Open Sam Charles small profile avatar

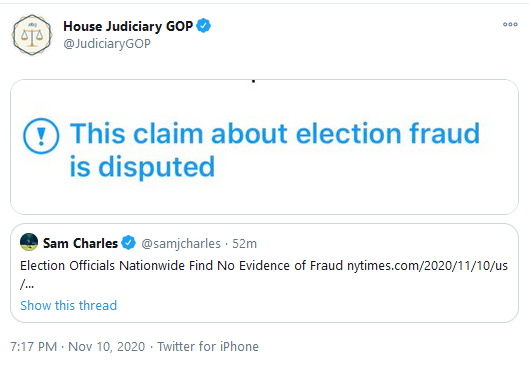29,242
